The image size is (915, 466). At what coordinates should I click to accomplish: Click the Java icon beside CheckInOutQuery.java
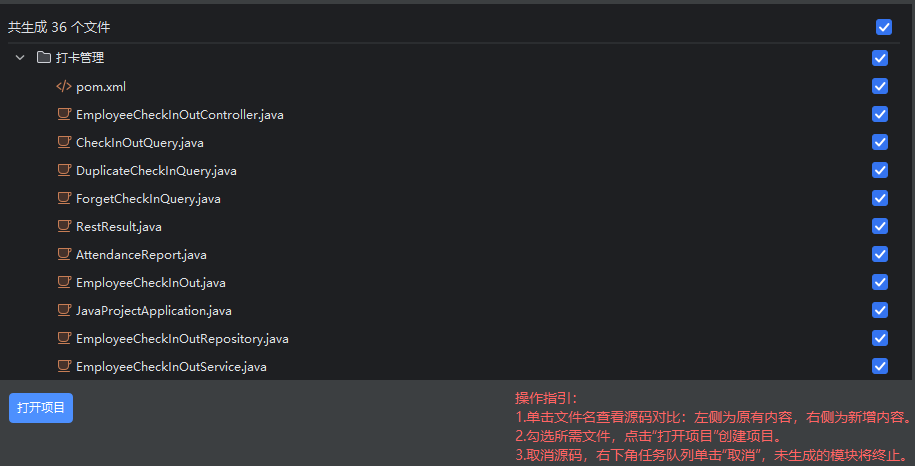pos(64,143)
